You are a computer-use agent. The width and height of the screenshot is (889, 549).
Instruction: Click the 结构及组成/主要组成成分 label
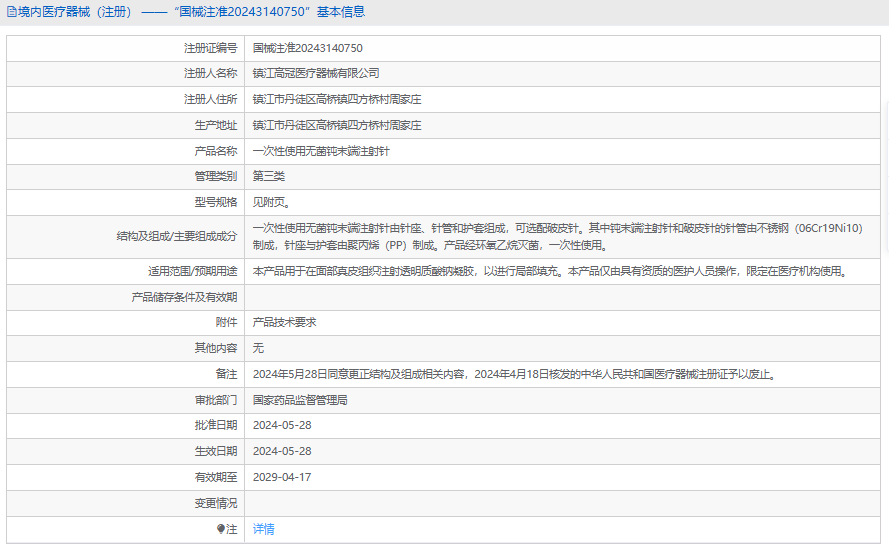click(177, 237)
